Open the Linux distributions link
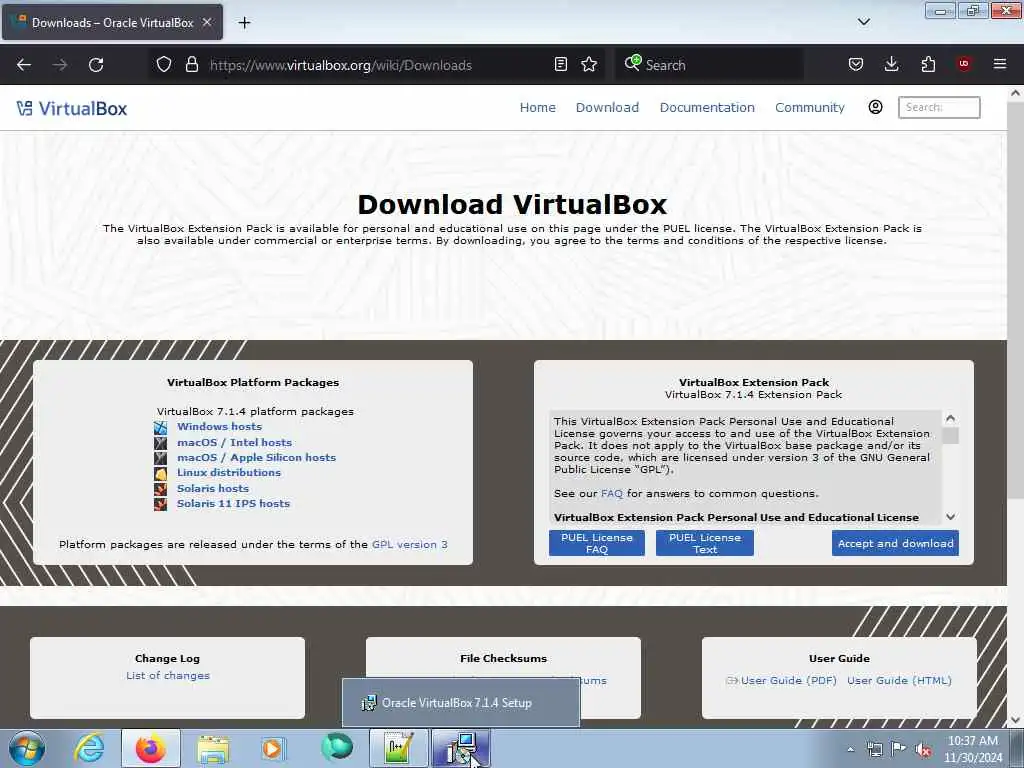This screenshot has height=768, width=1024. (x=229, y=472)
